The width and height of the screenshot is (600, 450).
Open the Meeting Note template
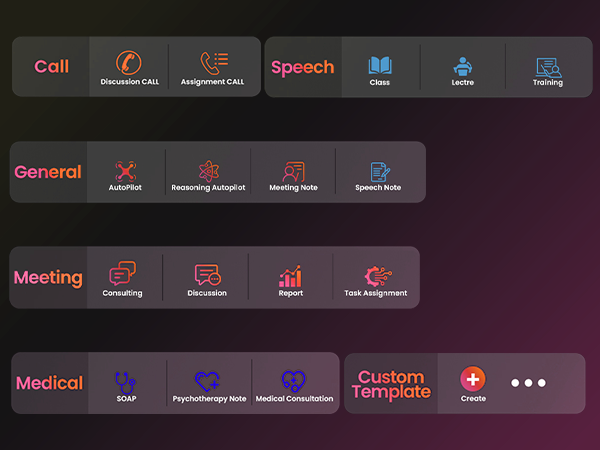click(x=292, y=171)
